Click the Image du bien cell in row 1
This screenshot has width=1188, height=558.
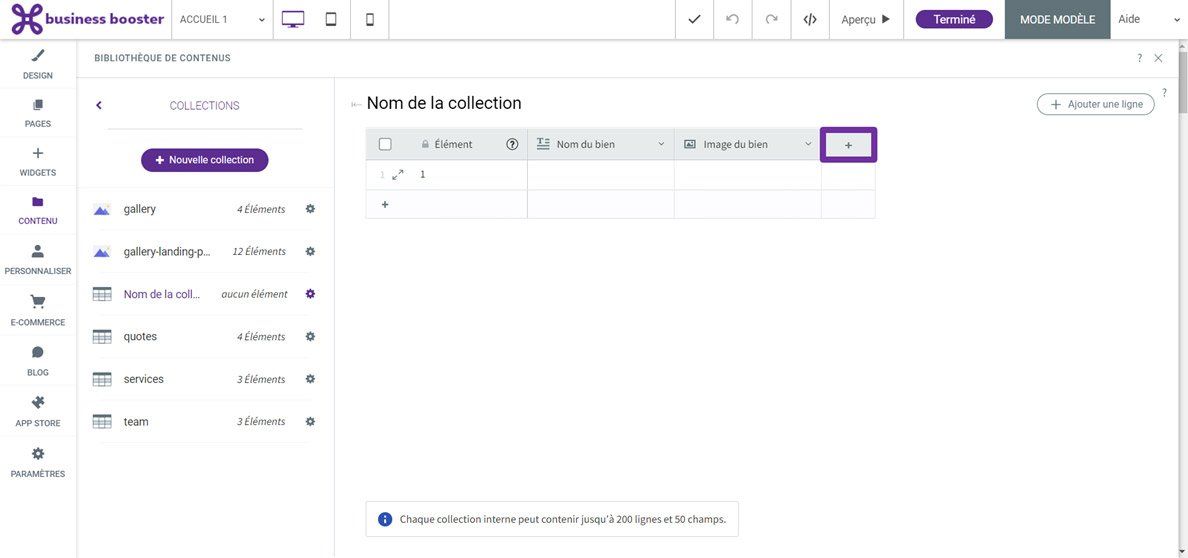[x=748, y=174]
